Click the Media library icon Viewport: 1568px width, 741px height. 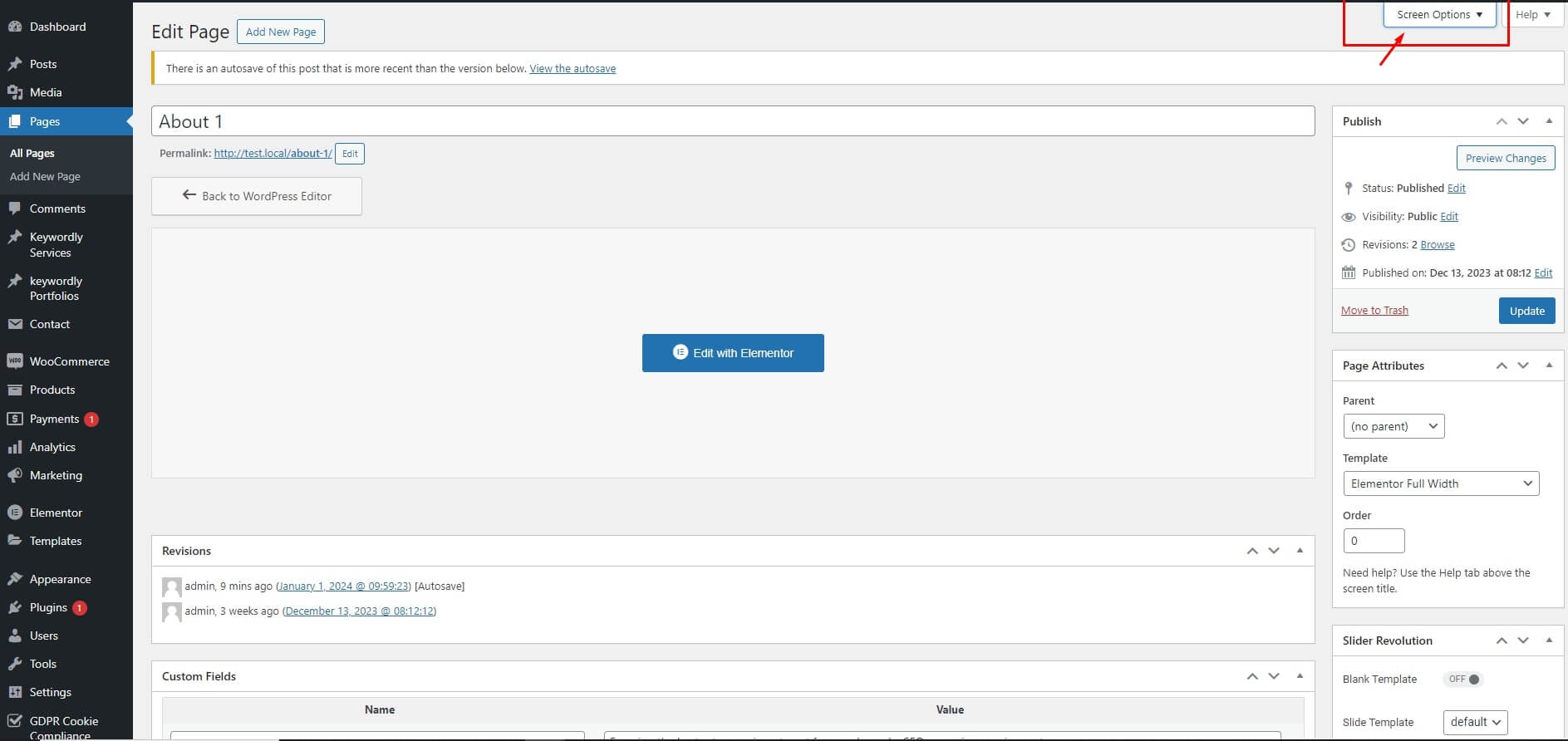(14, 92)
